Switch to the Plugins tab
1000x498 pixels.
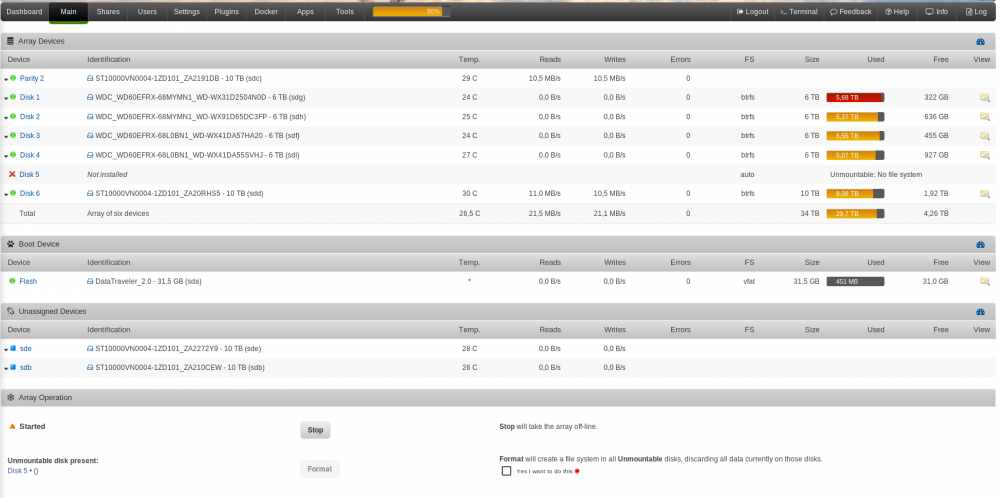click(x=226, y=11)
